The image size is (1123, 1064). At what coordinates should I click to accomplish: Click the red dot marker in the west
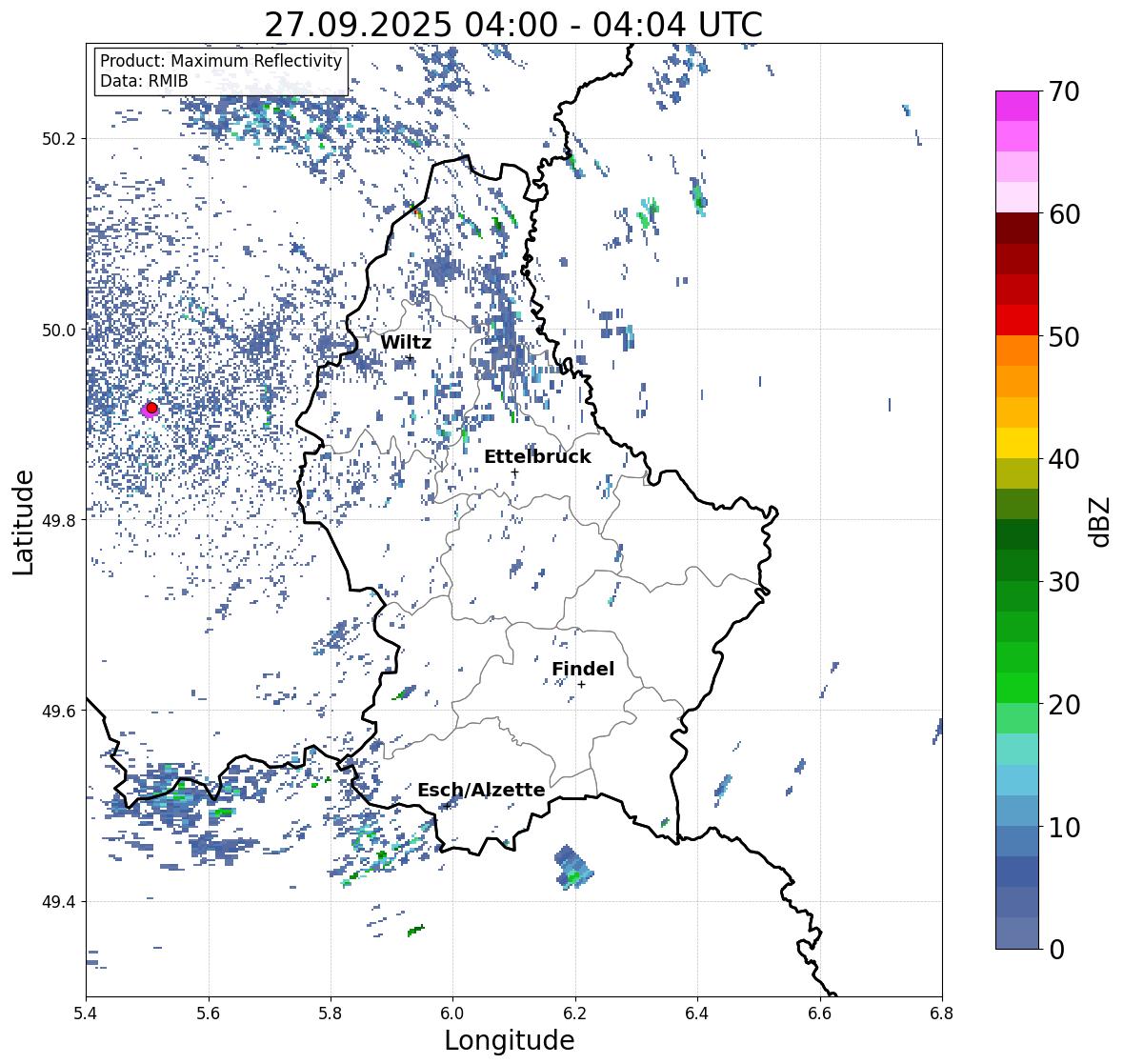[x=151, y=408]
